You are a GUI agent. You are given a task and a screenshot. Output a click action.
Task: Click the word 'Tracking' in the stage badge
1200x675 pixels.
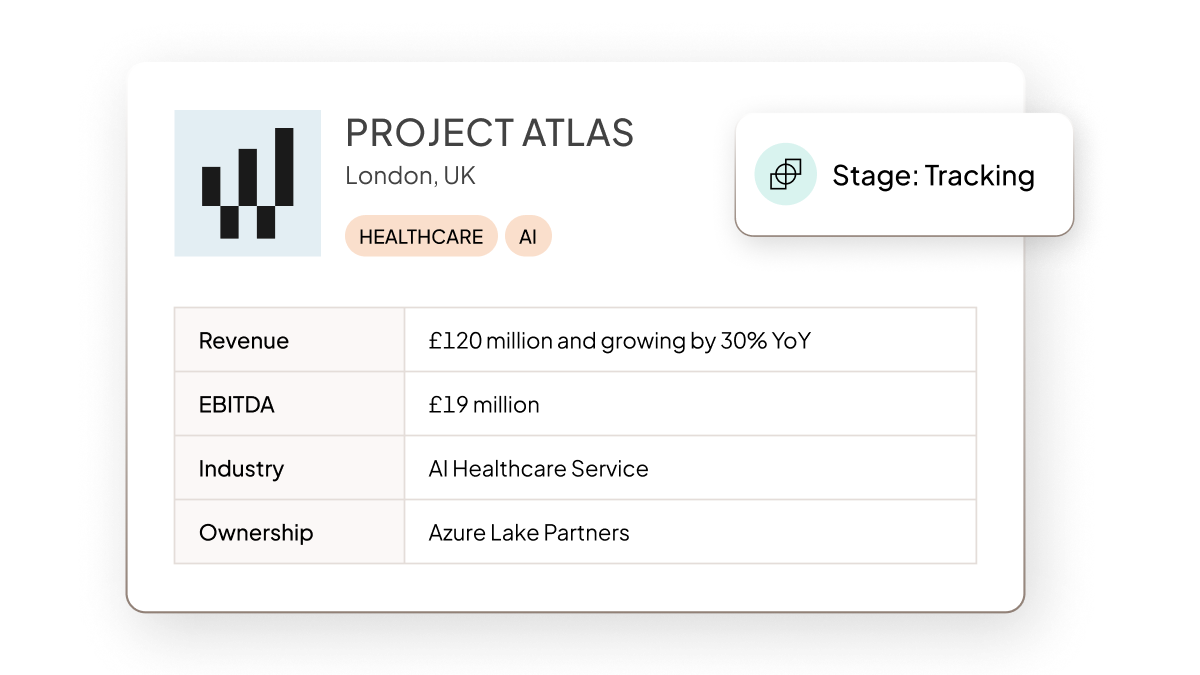click(x=979, y=176)
